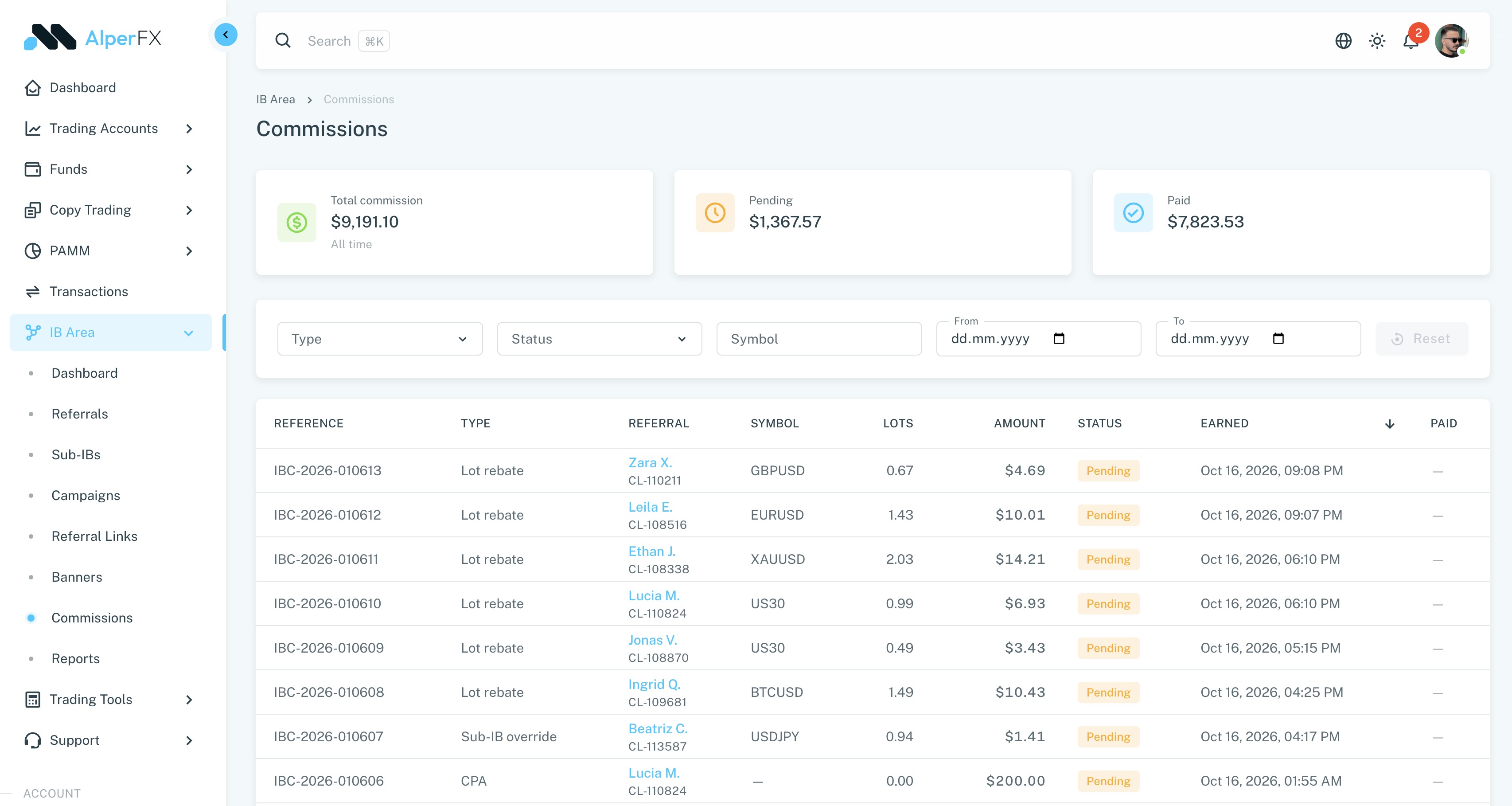Viewport: 1512px width, 806px height.
Task: Focus the Symbol filter field
Action: pos(819,339)
